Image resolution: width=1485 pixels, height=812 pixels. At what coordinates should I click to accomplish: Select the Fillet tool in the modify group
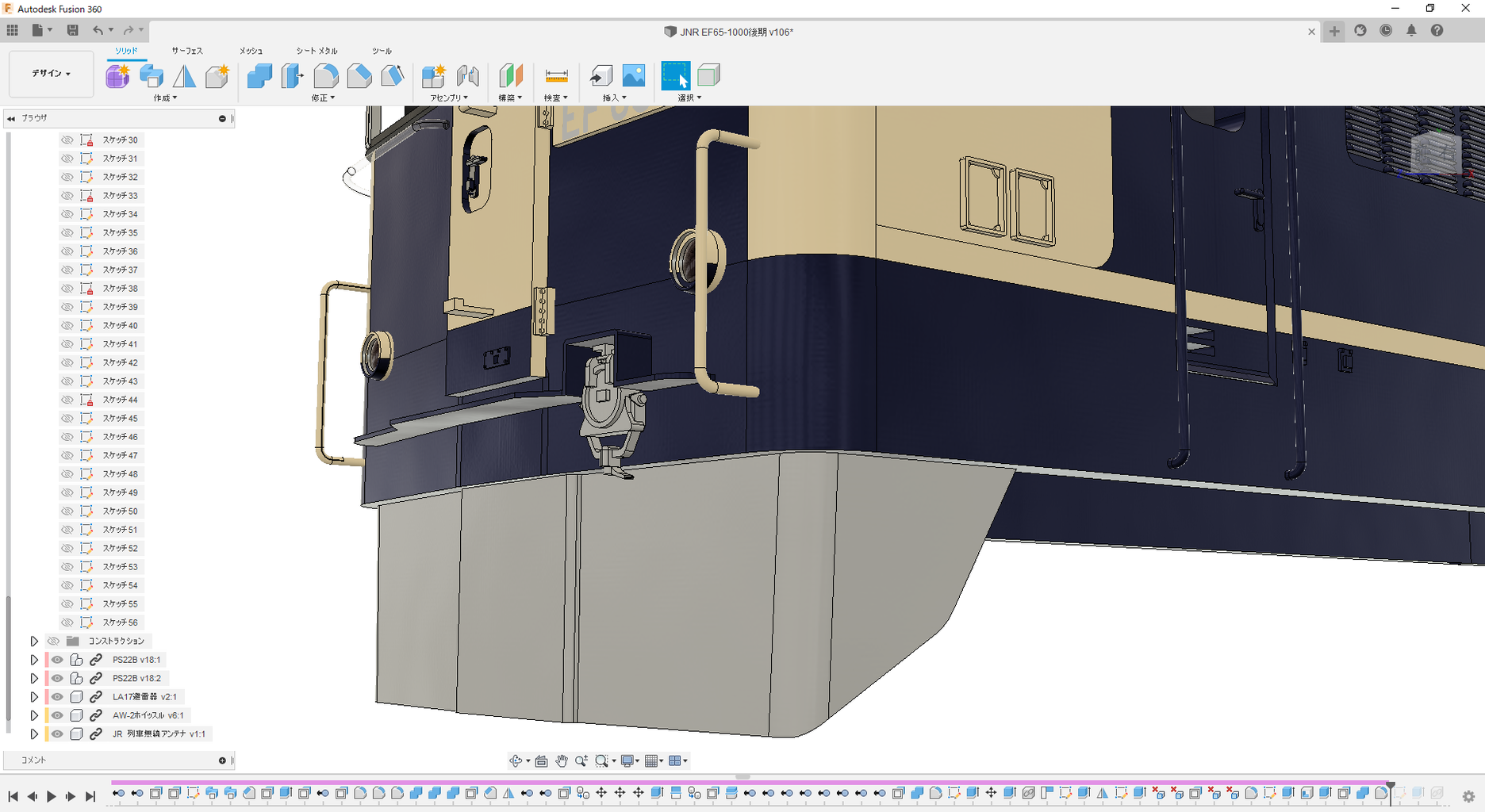pyautogui.click(x=326, y=76)
